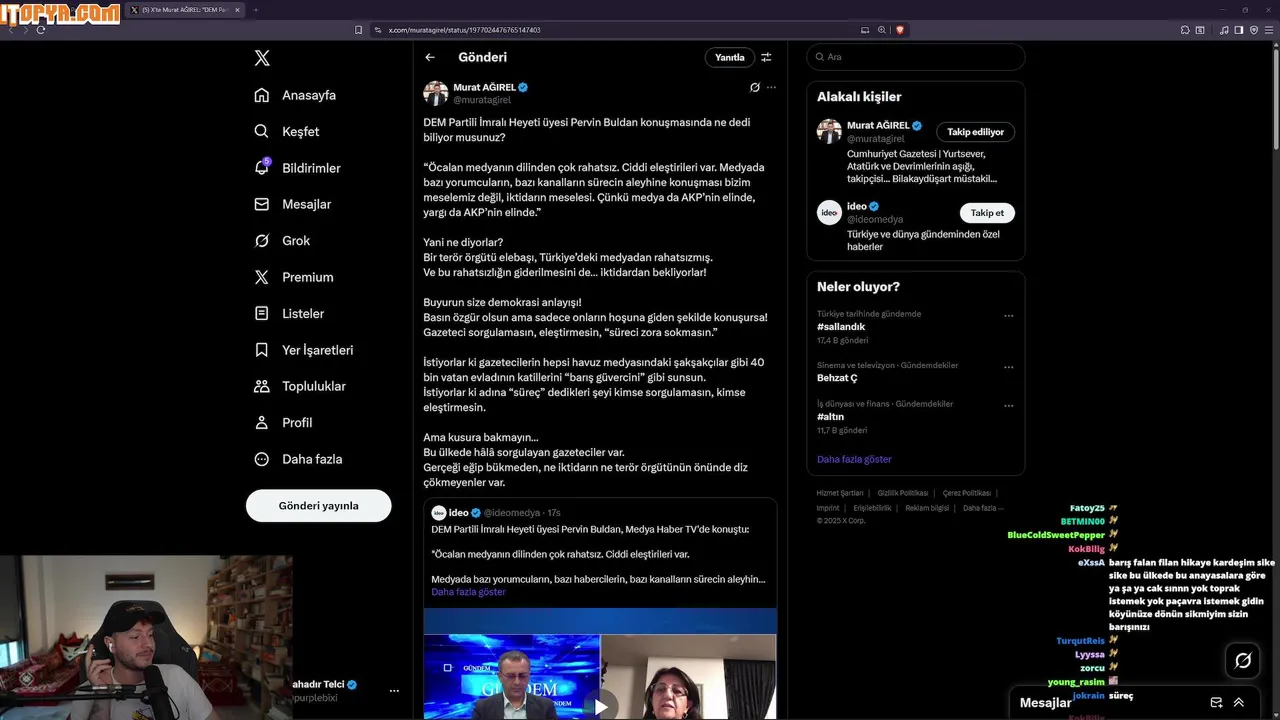
Task: Click Daha fazla göster in quoted ideo post
Action: pos(468,592)
